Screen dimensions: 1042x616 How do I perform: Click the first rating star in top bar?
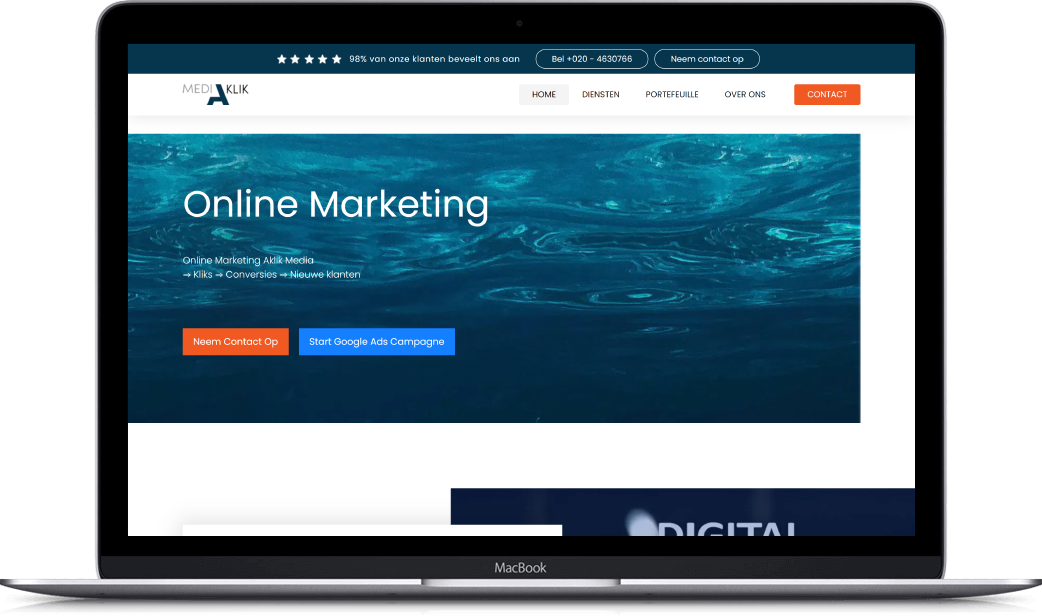tap(282, 59)
